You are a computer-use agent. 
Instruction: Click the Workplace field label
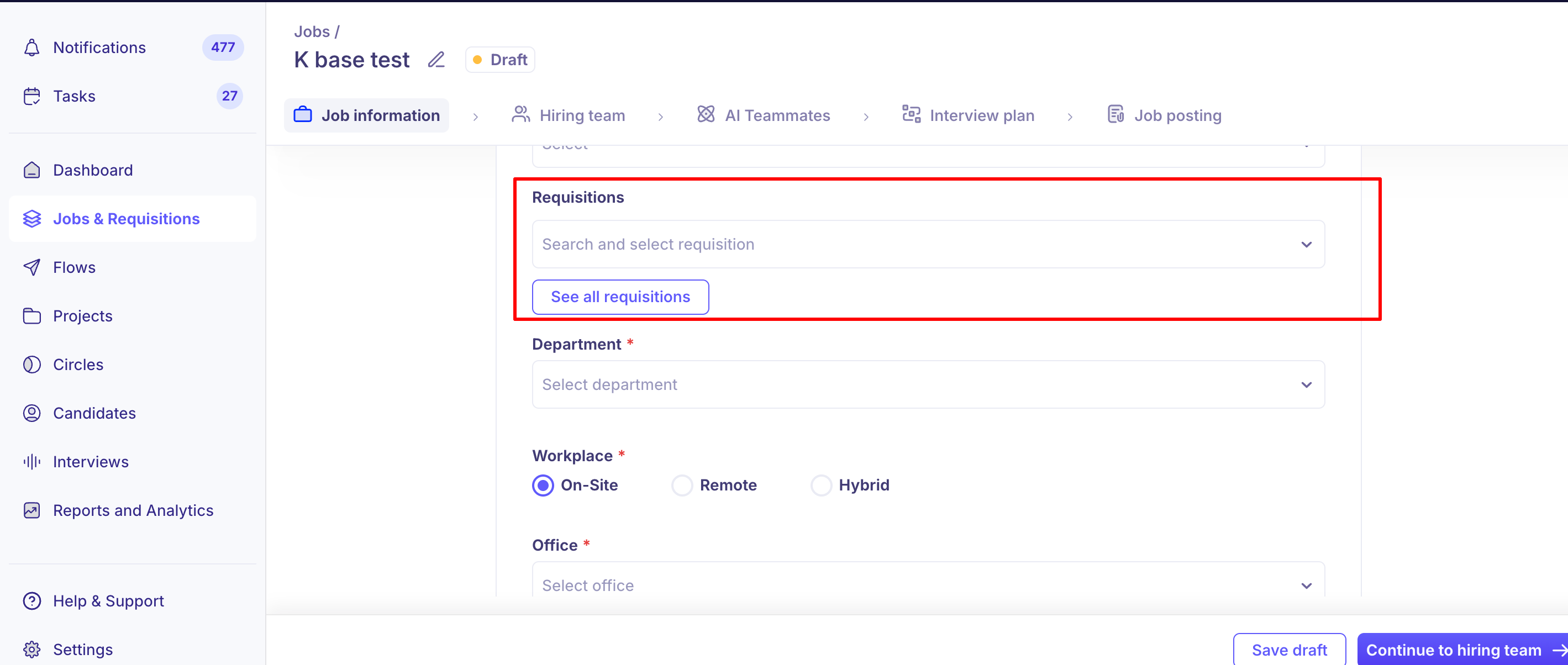tap(572, 456)
